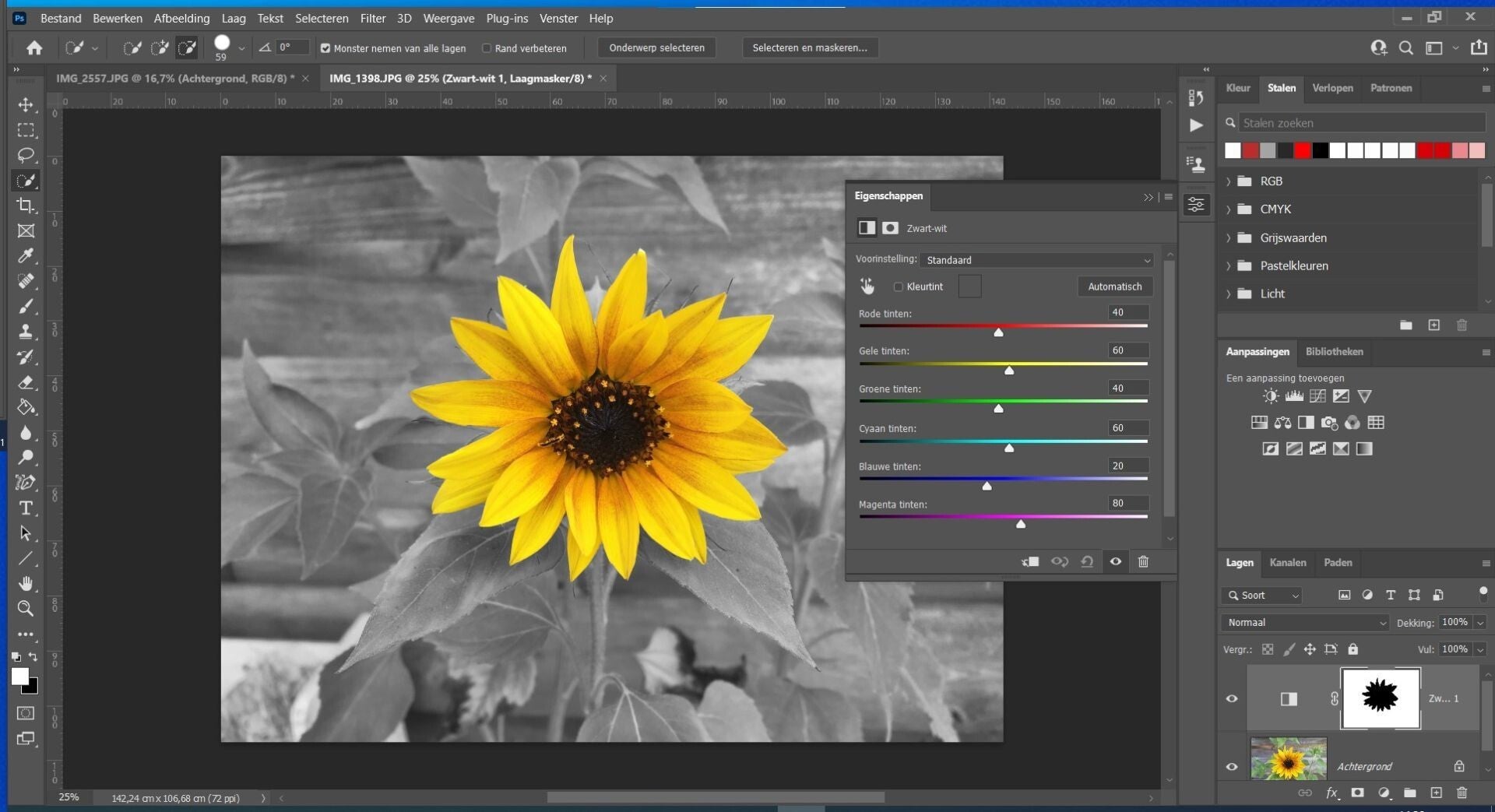
Task: Click the Onderwerp selecteren button
Action: pos(656,47)
